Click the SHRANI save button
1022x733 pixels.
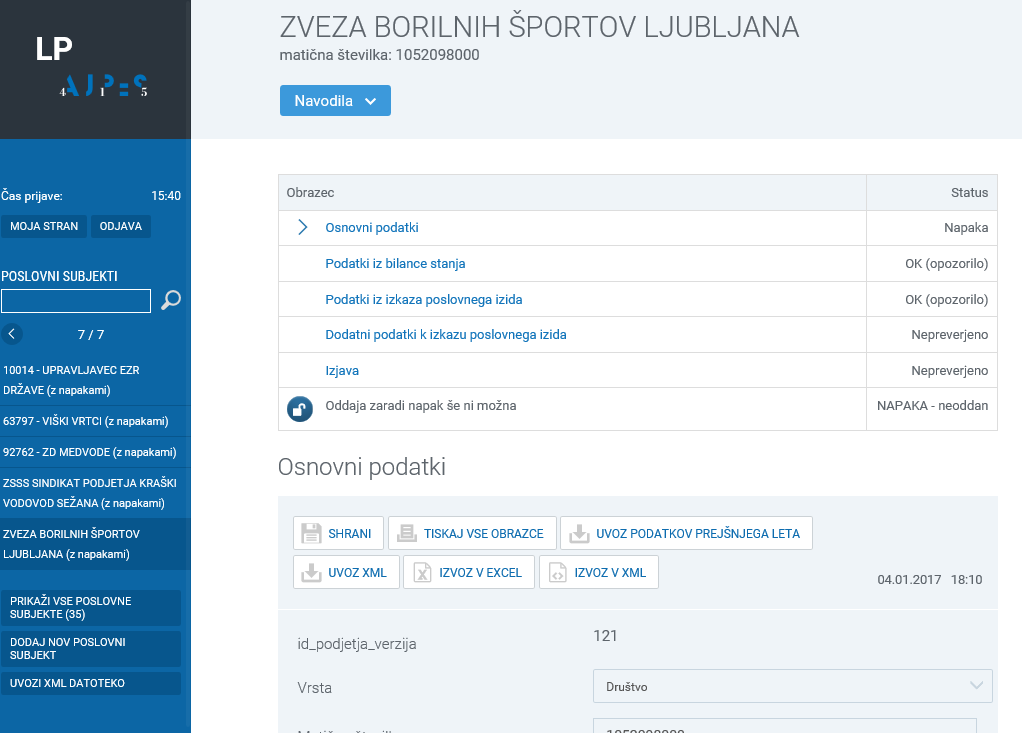(x=337, y=533)
